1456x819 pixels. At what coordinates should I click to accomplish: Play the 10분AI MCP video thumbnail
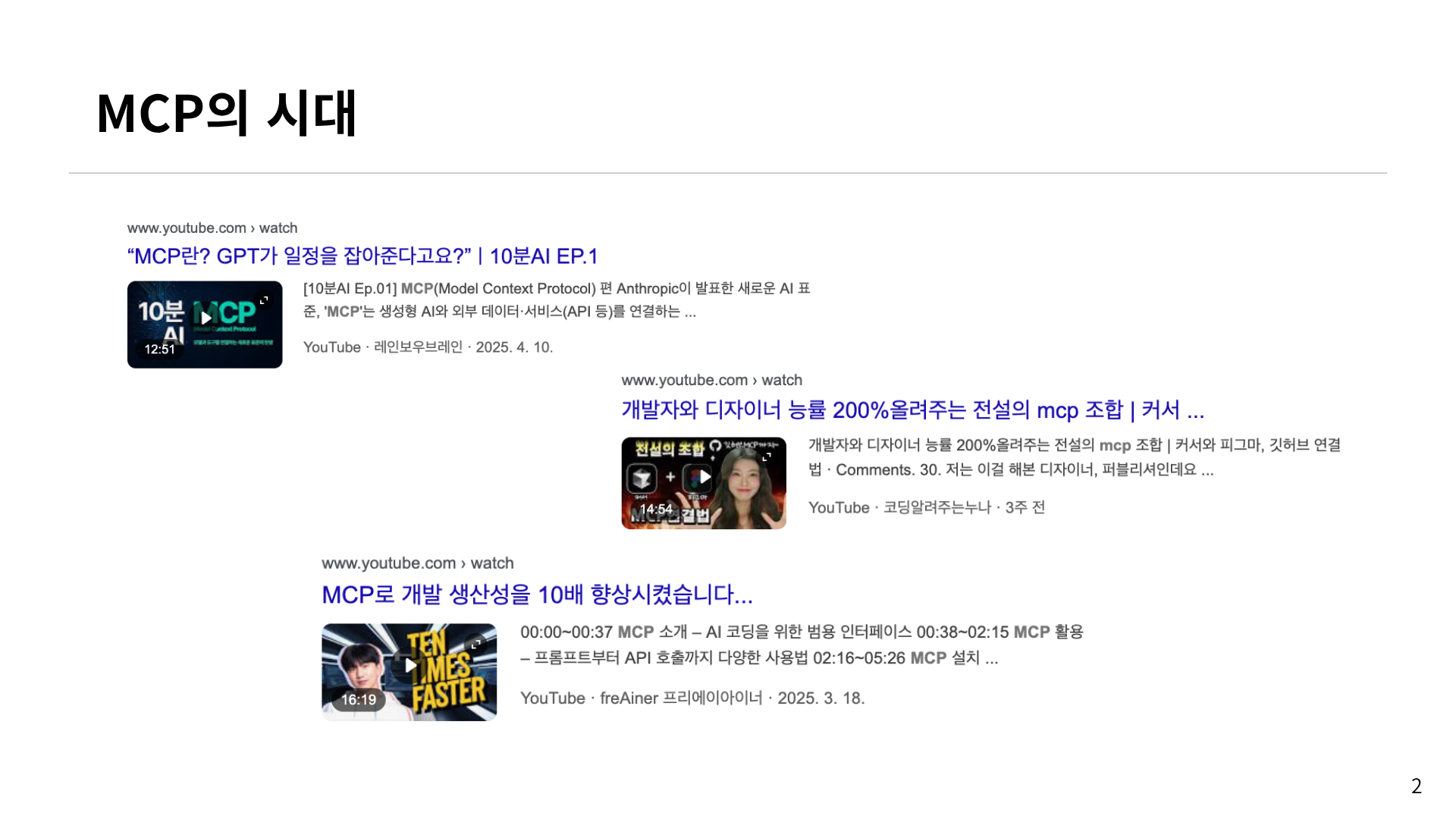206,318
